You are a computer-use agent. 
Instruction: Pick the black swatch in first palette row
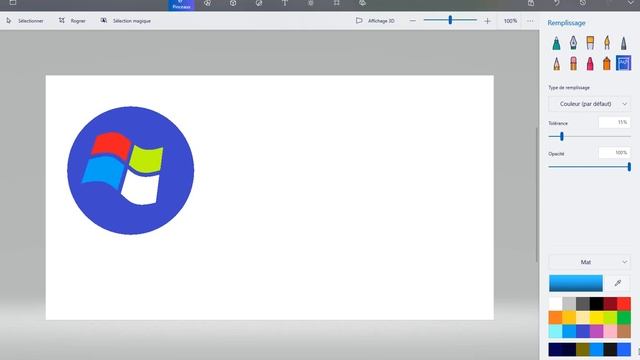596,304
